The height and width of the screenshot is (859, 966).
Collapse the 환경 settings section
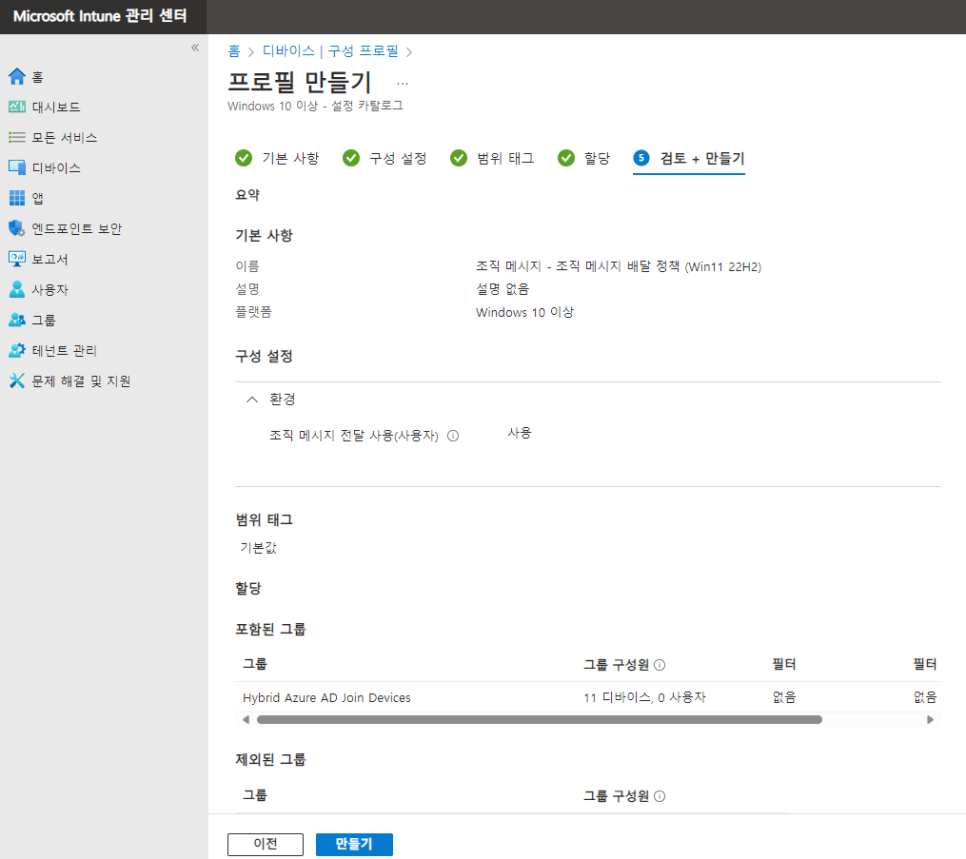(x=252, y=399)
